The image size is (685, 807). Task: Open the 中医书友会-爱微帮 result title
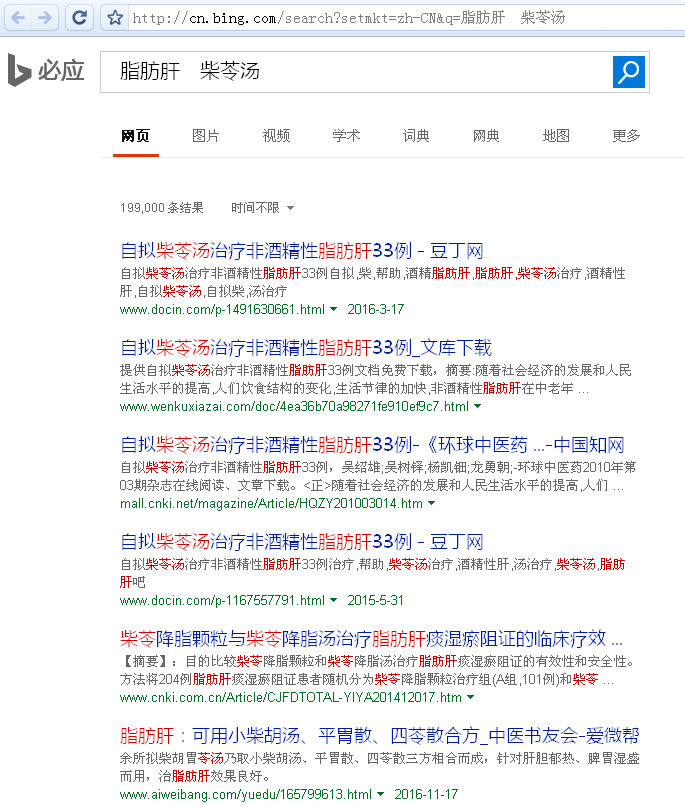379,736
